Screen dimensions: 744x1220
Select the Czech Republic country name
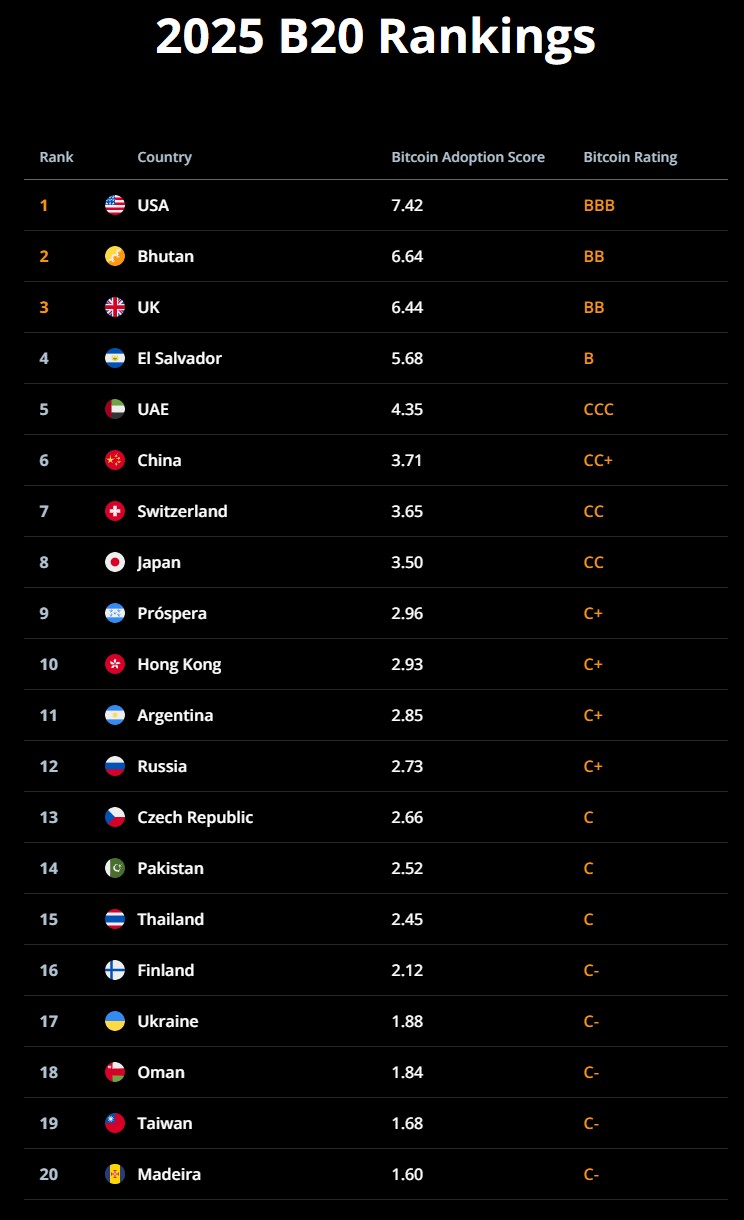click(195, 817)
